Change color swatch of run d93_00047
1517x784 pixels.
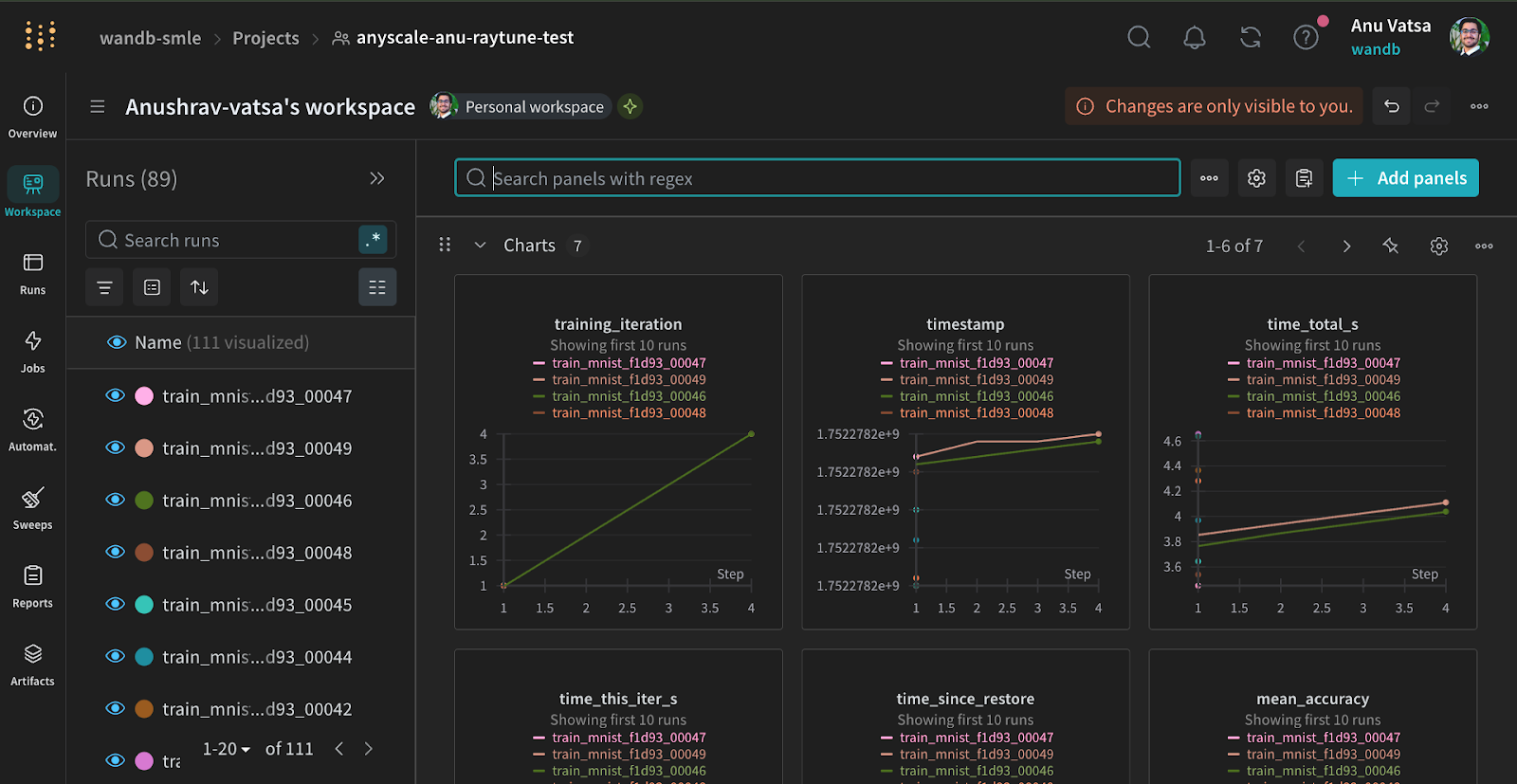pyautogui.click(x=144, y=396)
